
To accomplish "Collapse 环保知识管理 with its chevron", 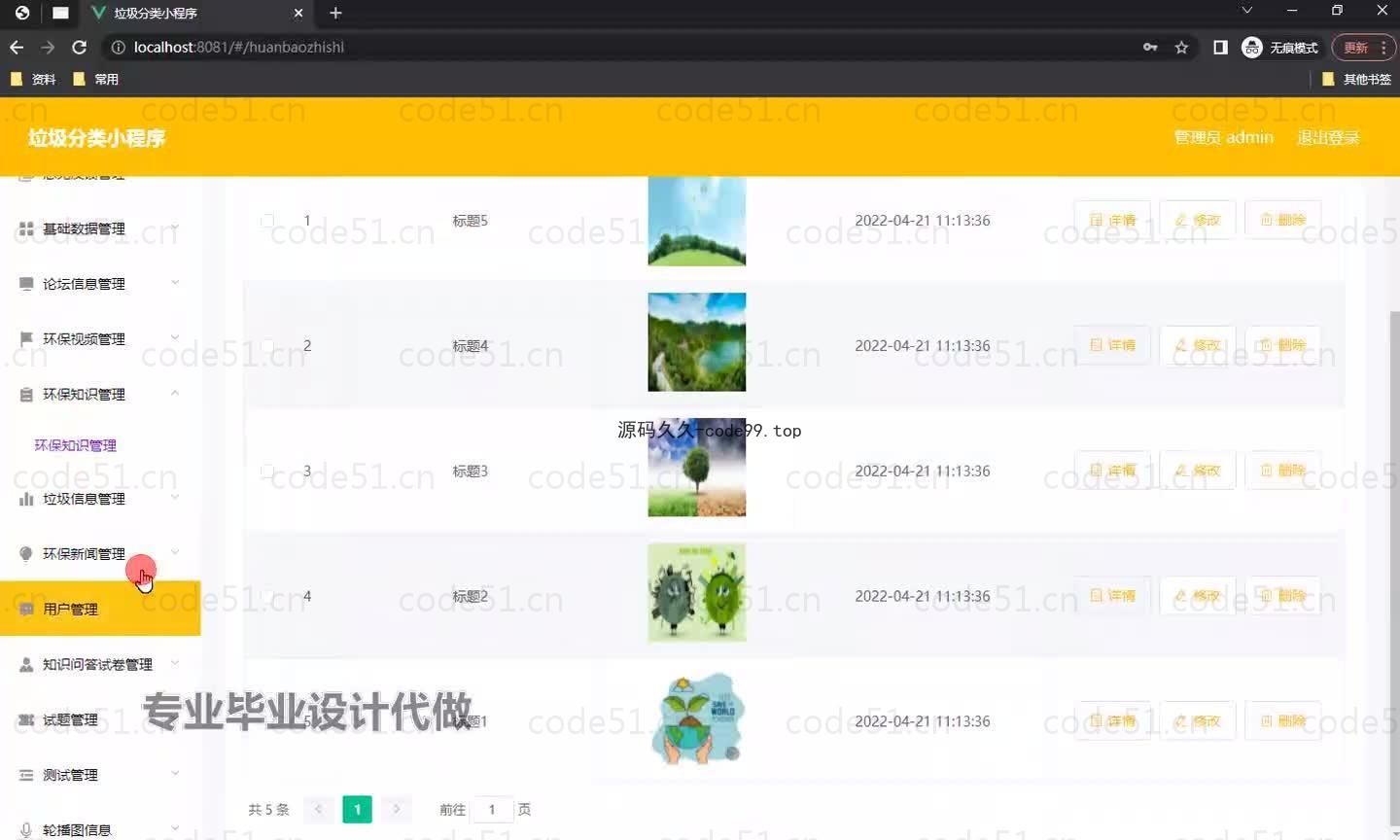I will point(175,393).
